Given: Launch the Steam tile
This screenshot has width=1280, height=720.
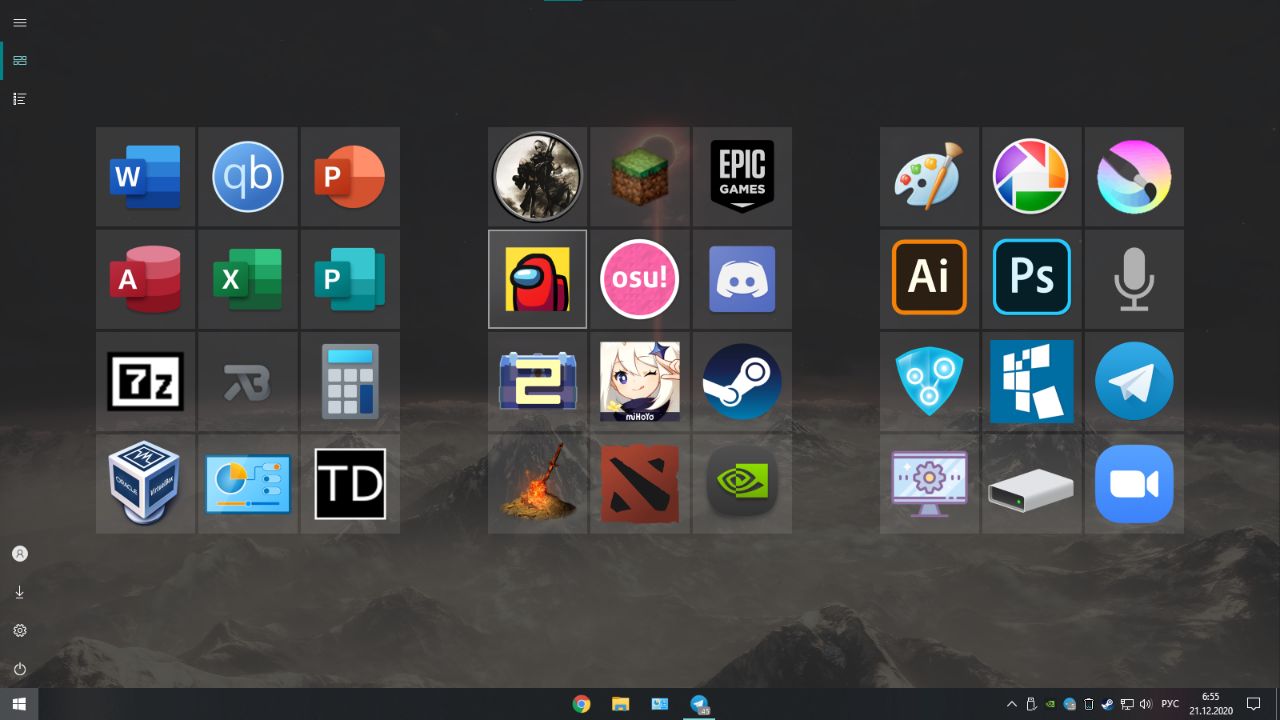Looking at the screenshot, I should click(742, 381).
